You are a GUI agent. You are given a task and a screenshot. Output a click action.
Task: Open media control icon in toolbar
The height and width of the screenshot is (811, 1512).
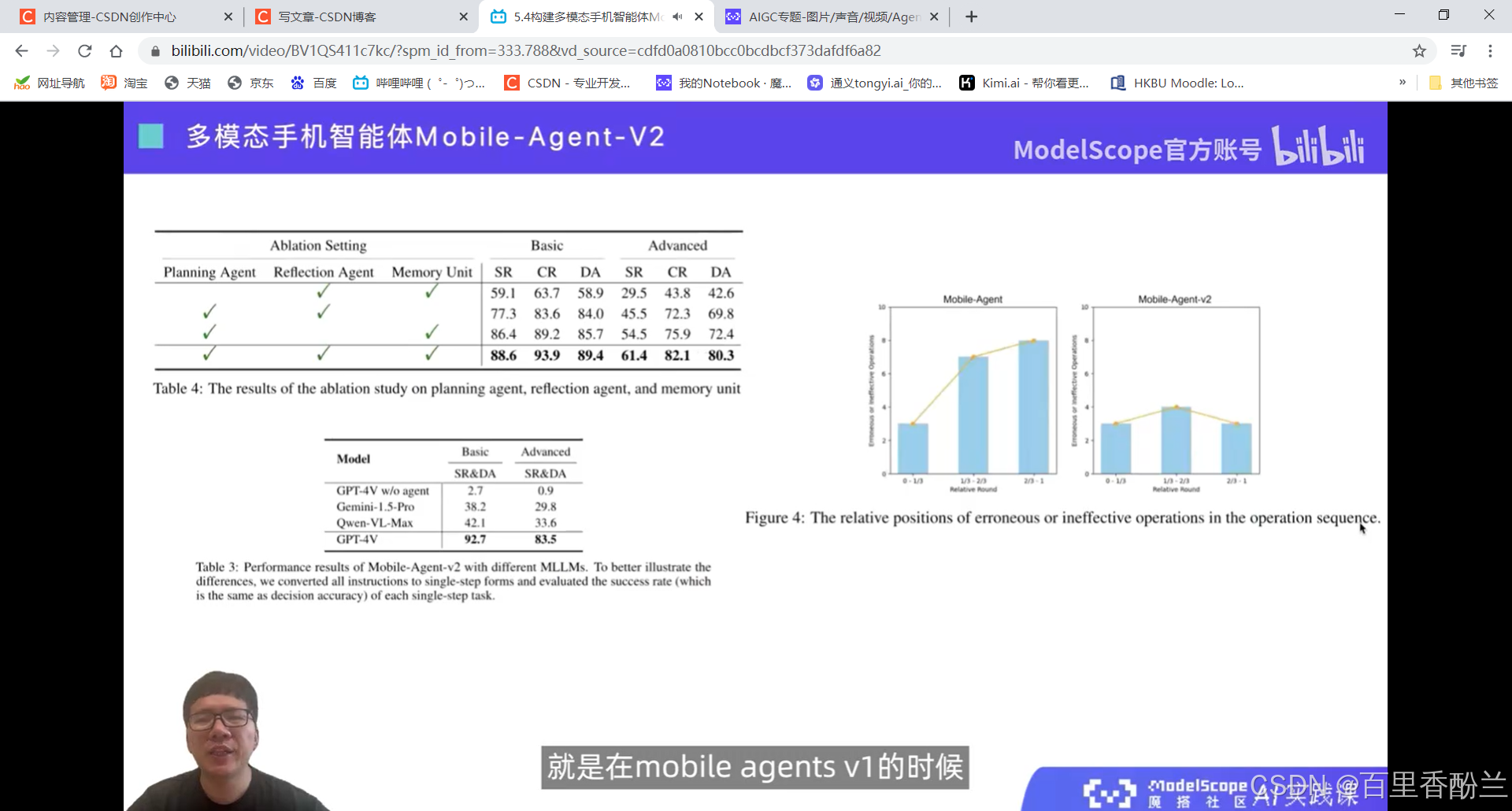[x=1458, y=51]
